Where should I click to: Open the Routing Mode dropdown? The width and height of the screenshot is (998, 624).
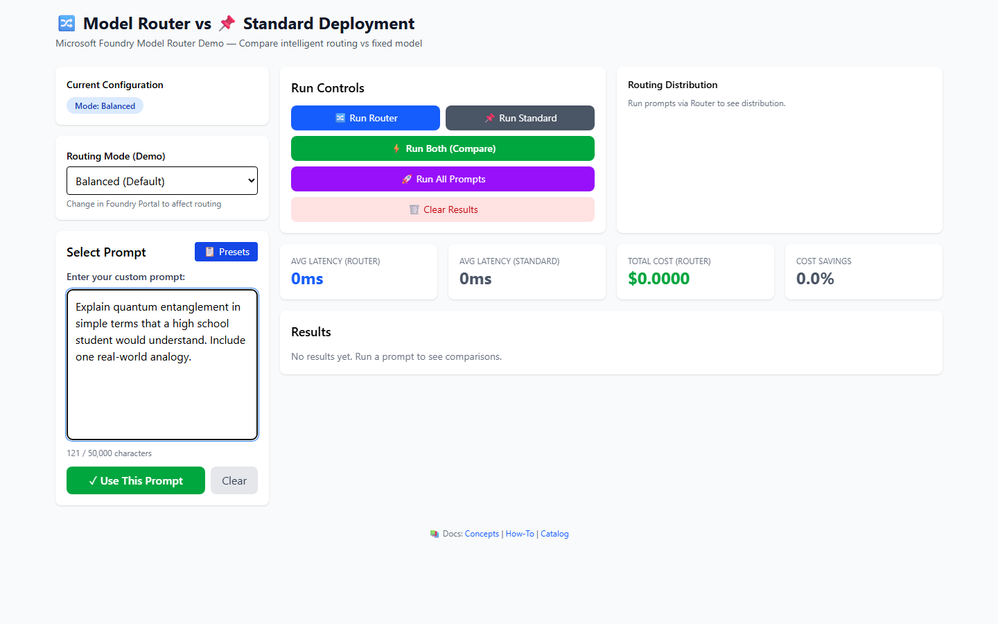coord(162,181)
